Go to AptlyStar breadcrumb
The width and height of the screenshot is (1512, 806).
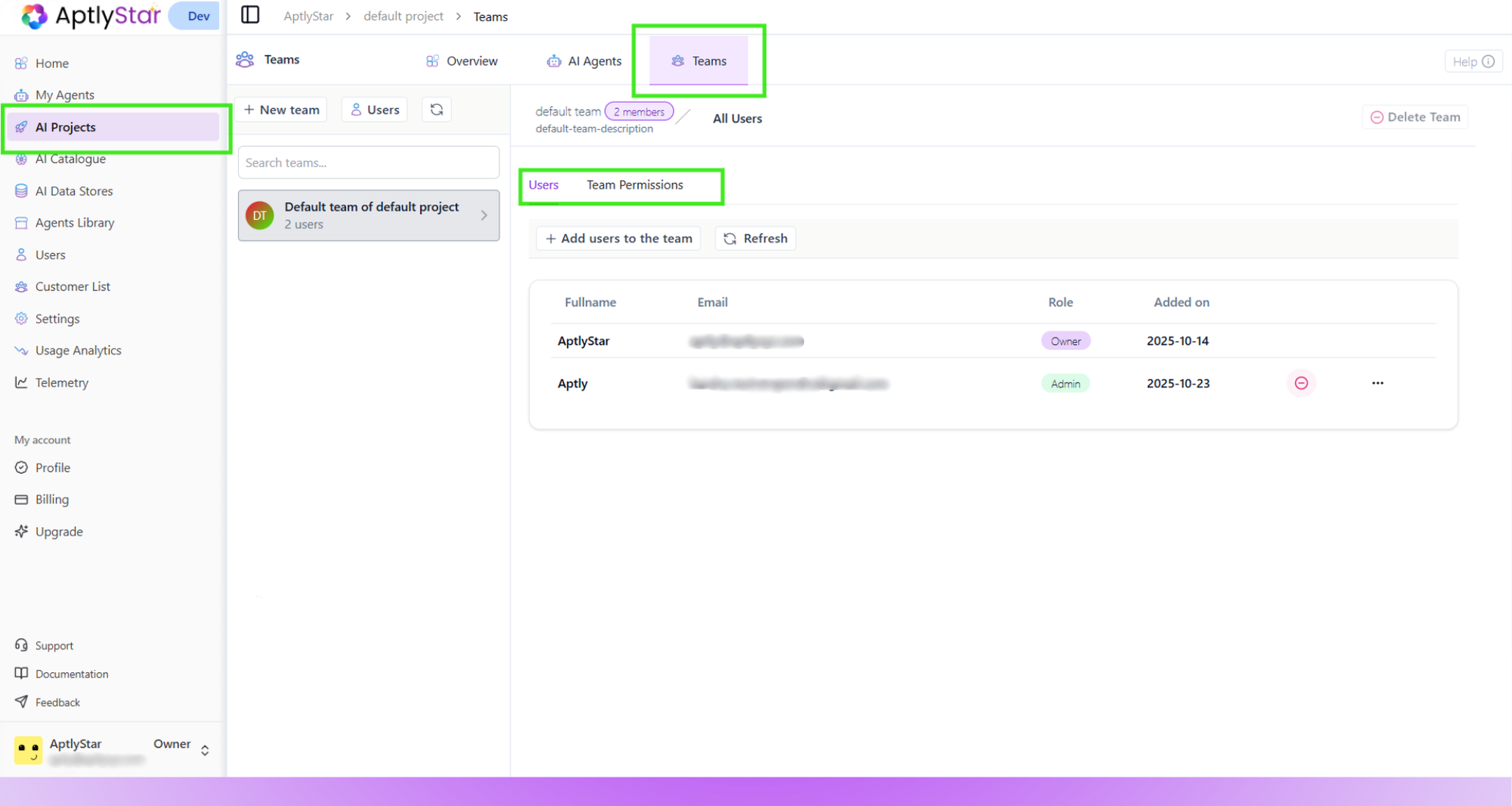[308, 16]
